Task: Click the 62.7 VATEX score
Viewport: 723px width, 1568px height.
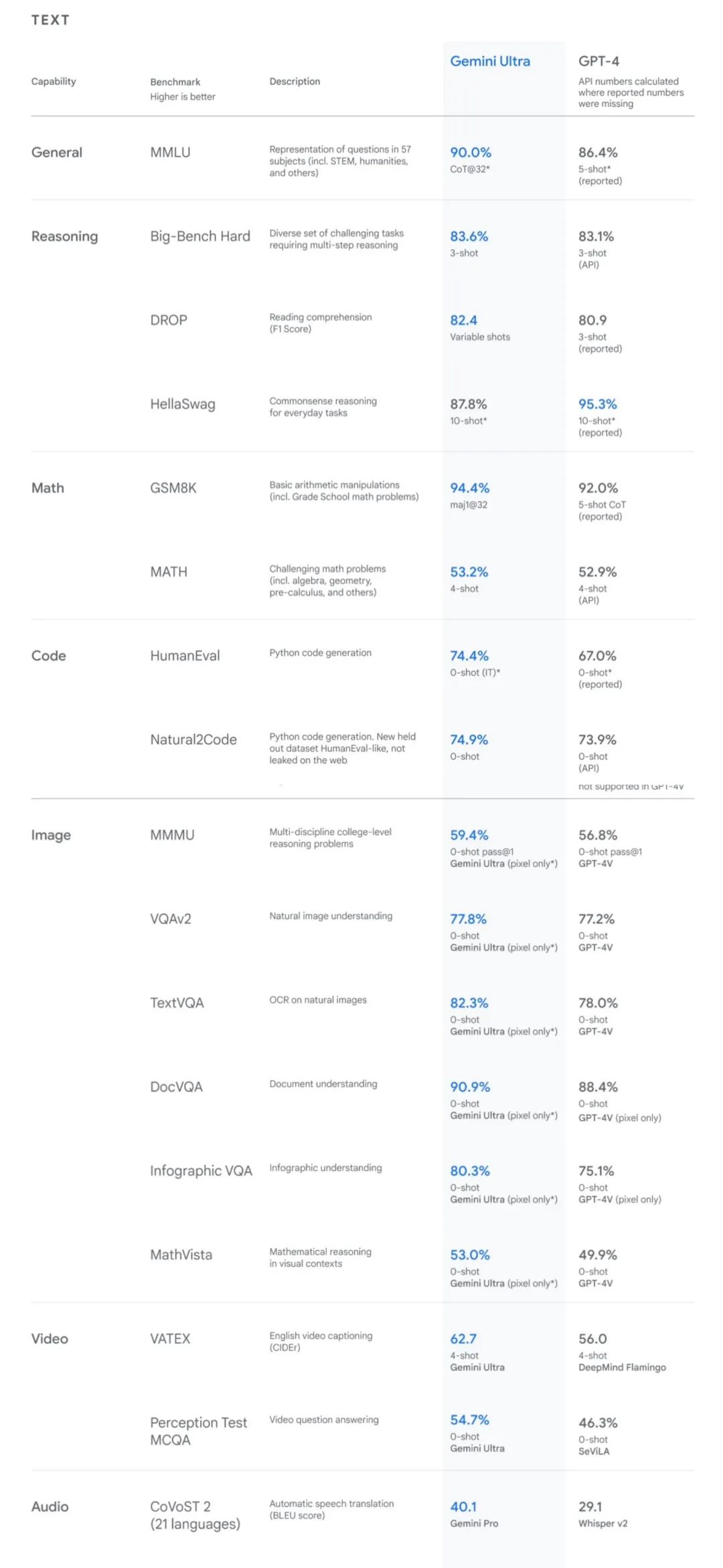Action: click(463, 1338)
